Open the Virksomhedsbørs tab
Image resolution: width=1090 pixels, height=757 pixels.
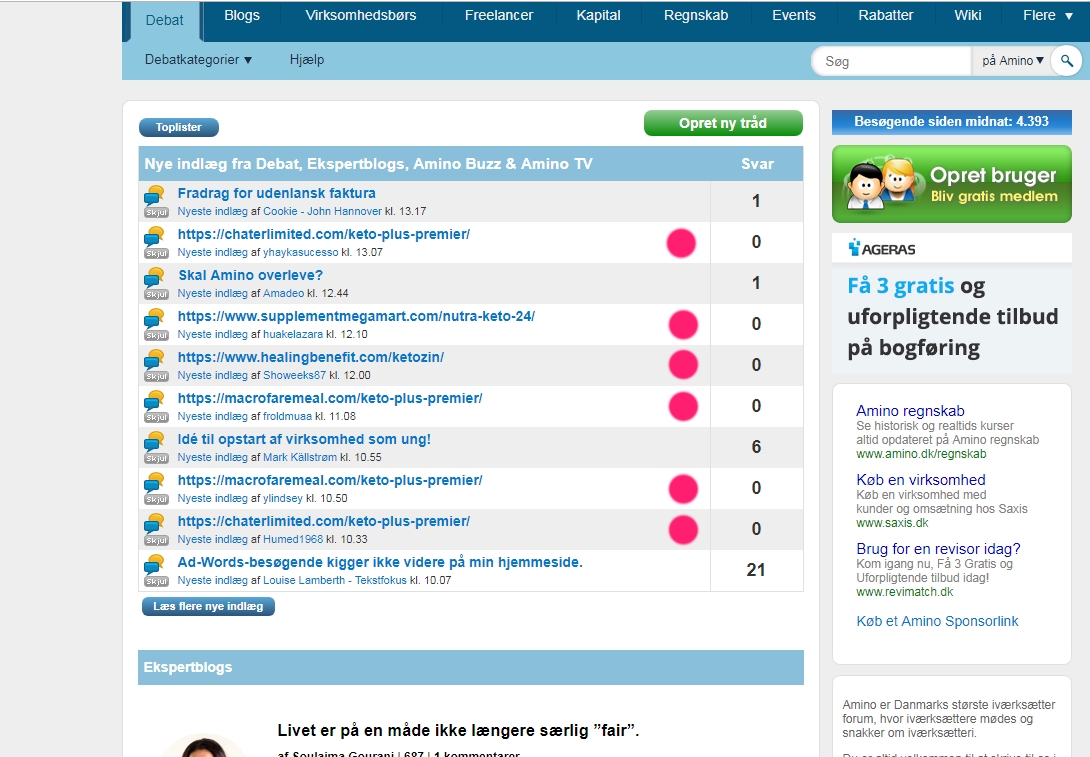(361, 16)
